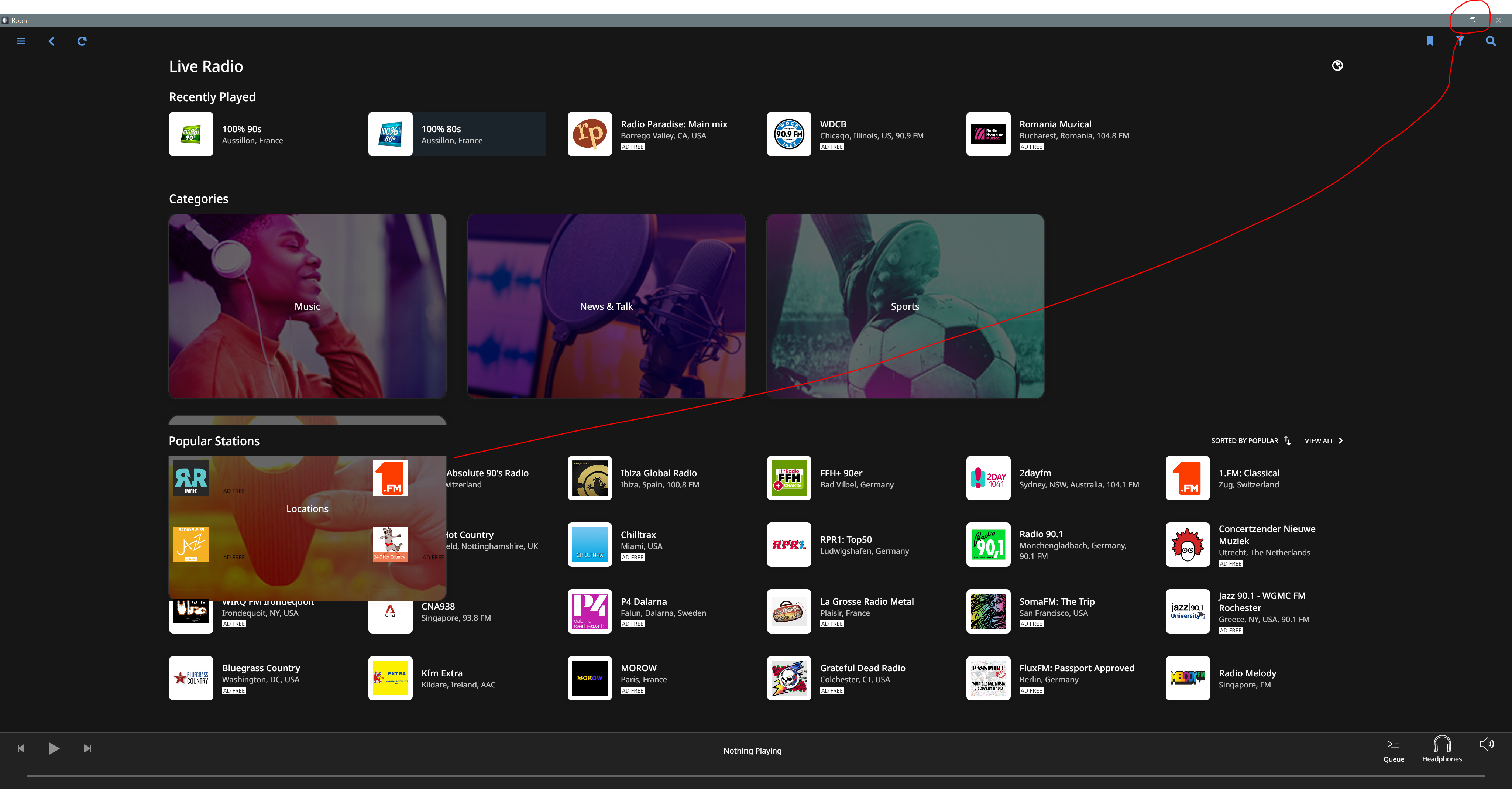Select 2dayfm station logo

pyautogui.click(x=989, y=478)
